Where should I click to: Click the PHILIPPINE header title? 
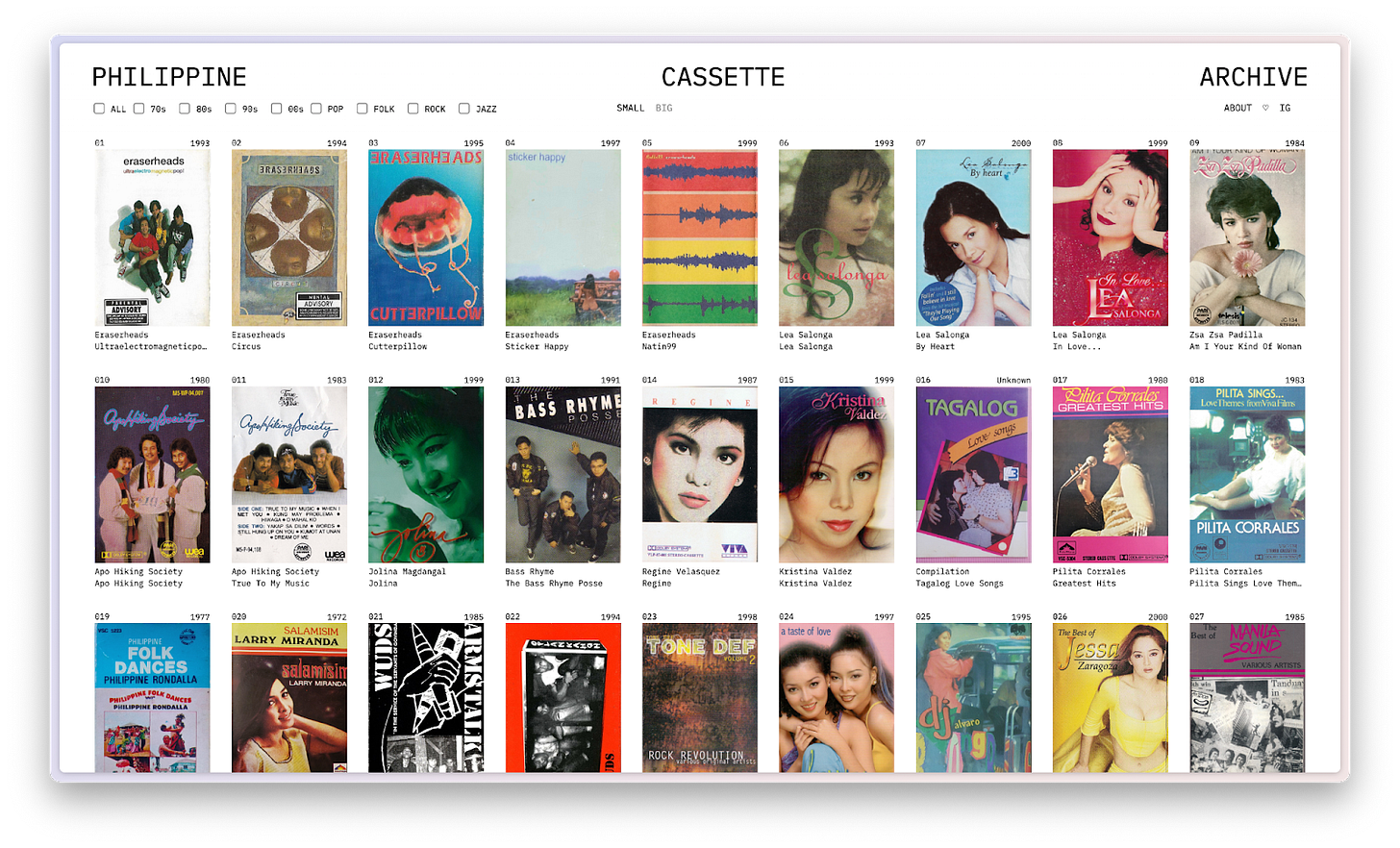tap(169, 78)
